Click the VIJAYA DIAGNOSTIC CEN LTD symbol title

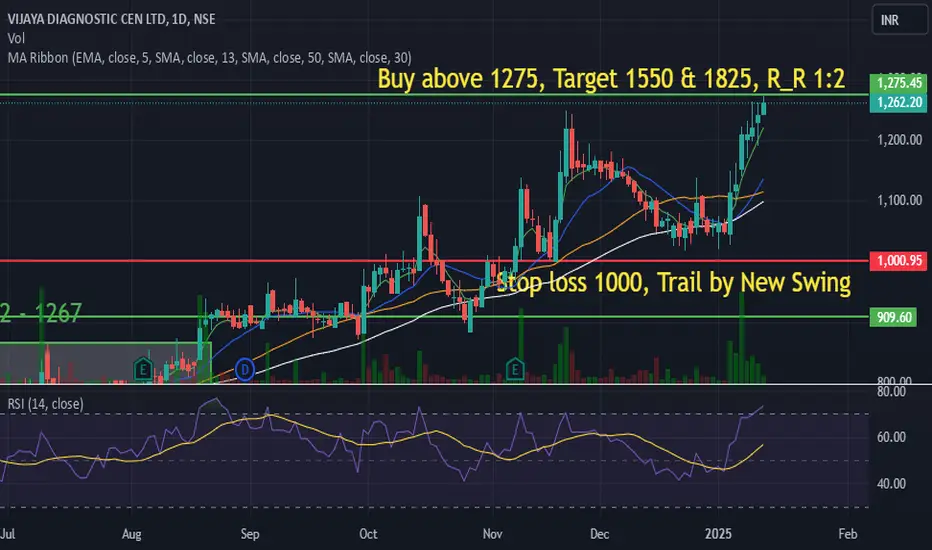(x=112, y=19)
